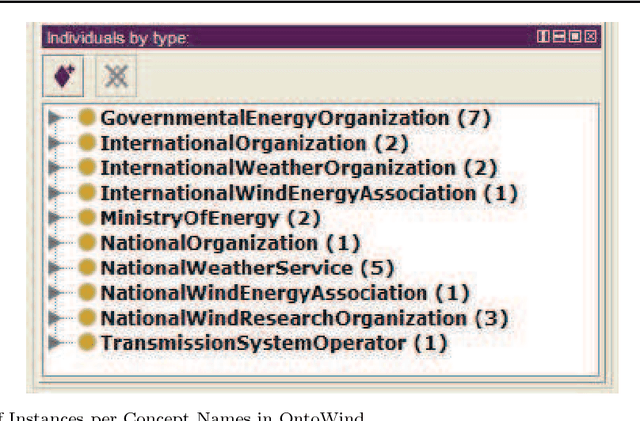Select the GovernmentalEnergyOrganization (7) label
640x421 pixels.
coord(295,118)
